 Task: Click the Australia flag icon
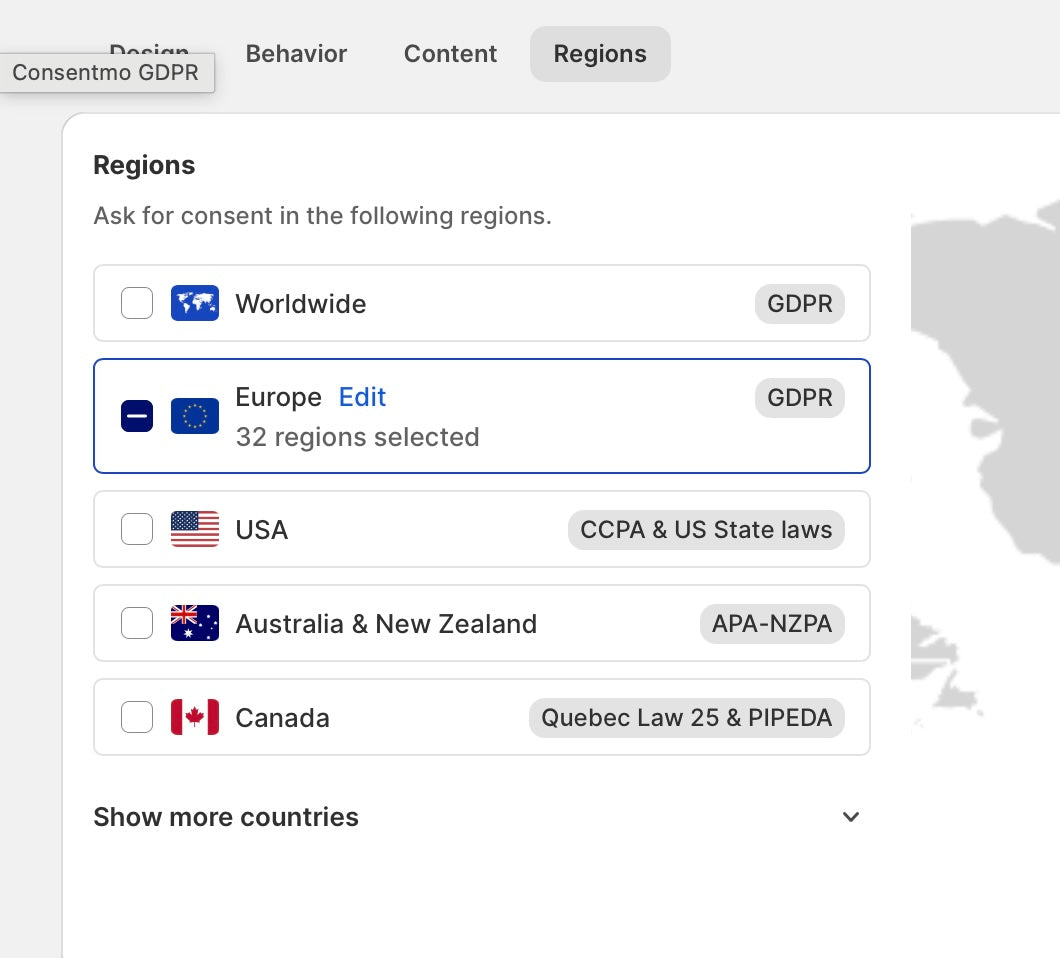pyautogui.click(x=195, y=623)
